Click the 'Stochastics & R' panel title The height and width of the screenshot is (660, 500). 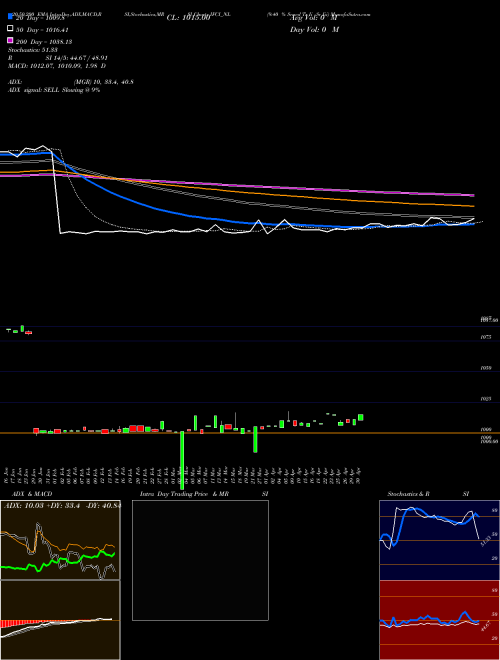coord(408,494)
